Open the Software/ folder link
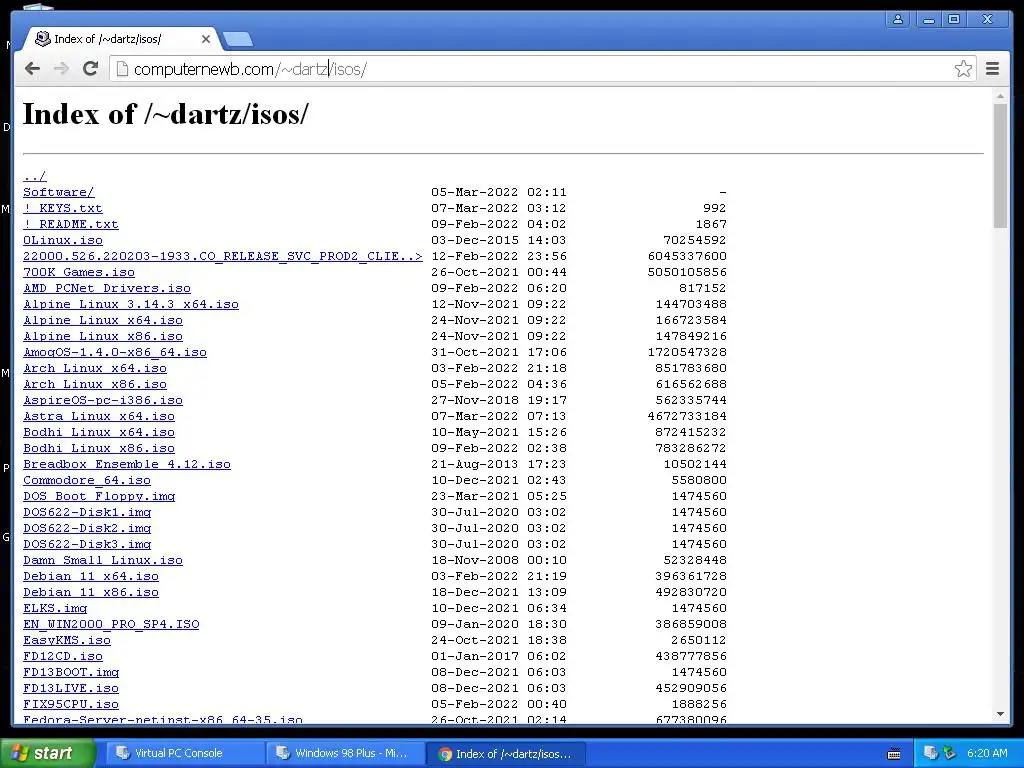The width and height of the screenshot is (1024, 768). tap(59, 192)
